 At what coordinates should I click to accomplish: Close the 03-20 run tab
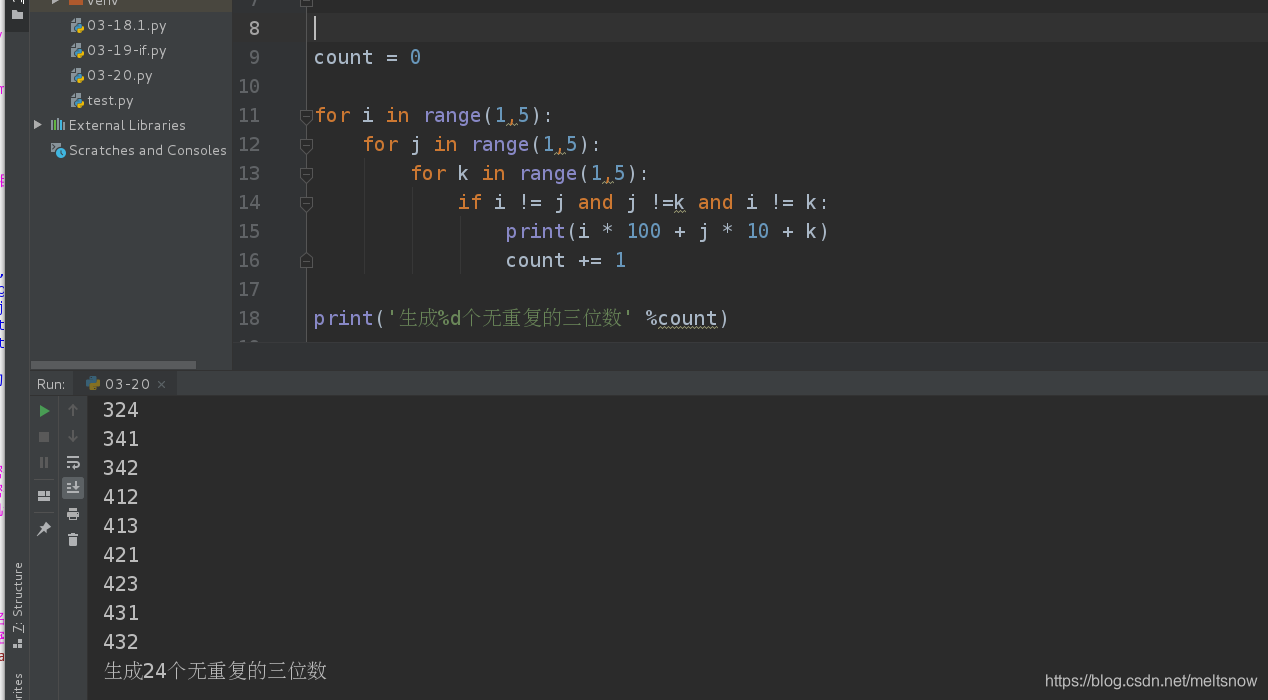[x=162, y=384]
